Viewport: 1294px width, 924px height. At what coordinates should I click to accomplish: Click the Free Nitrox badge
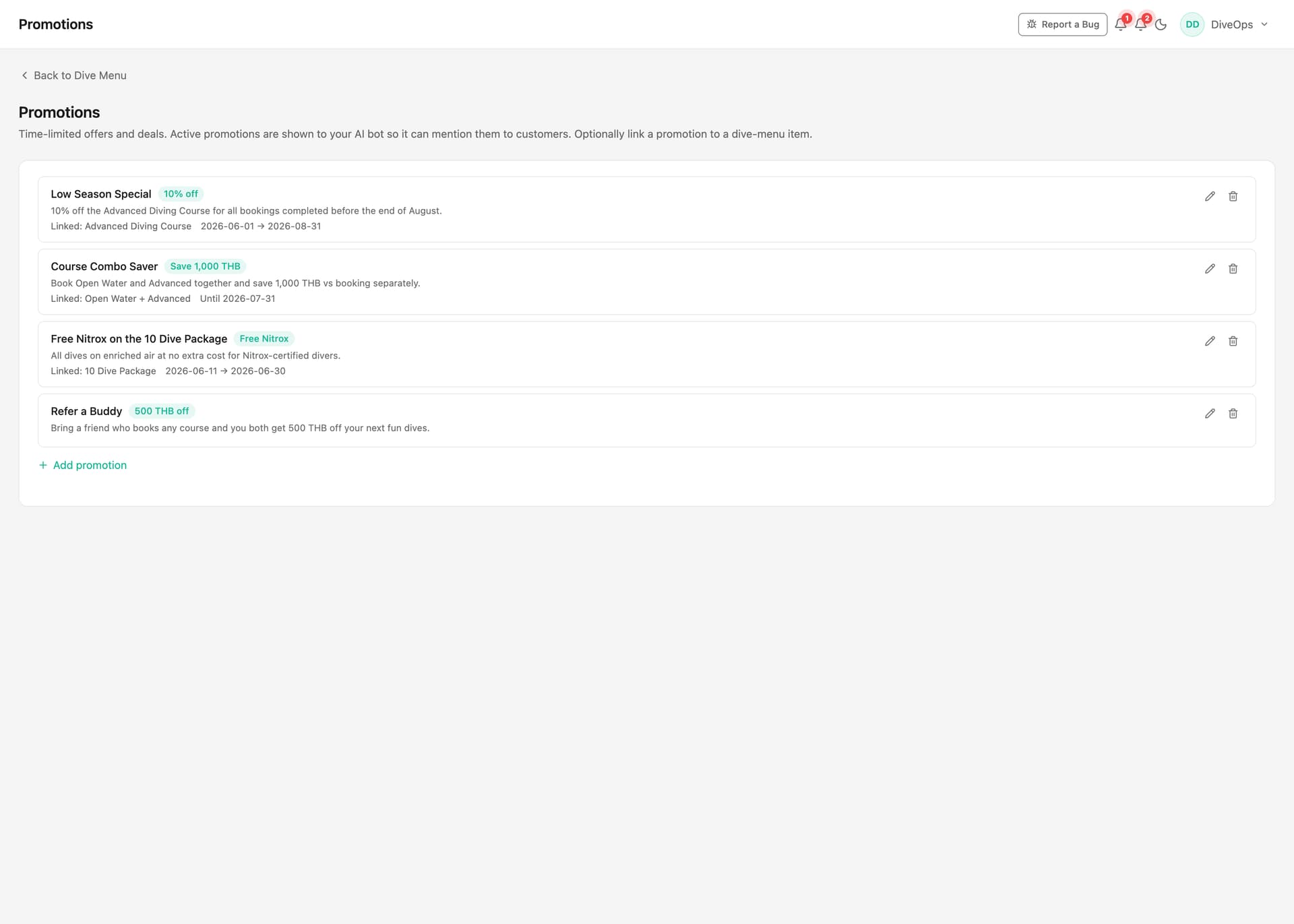[264, 339]
